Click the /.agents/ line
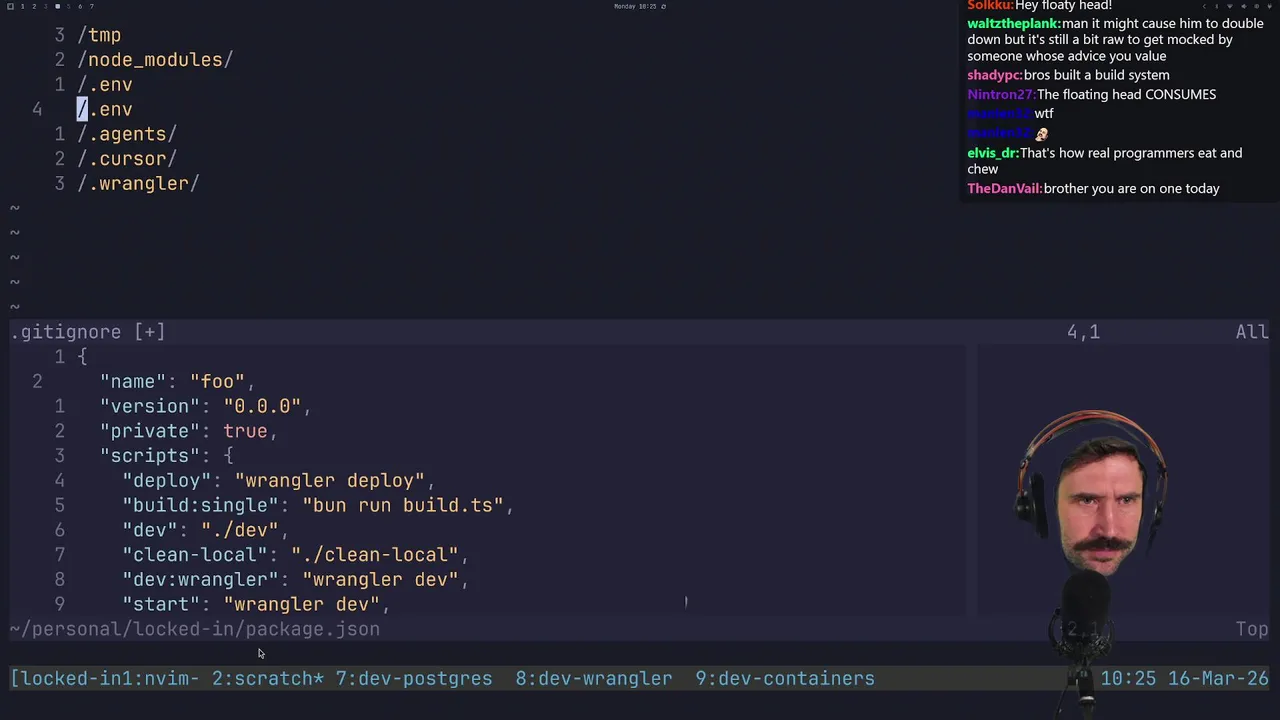 click(x=127, y=134)
